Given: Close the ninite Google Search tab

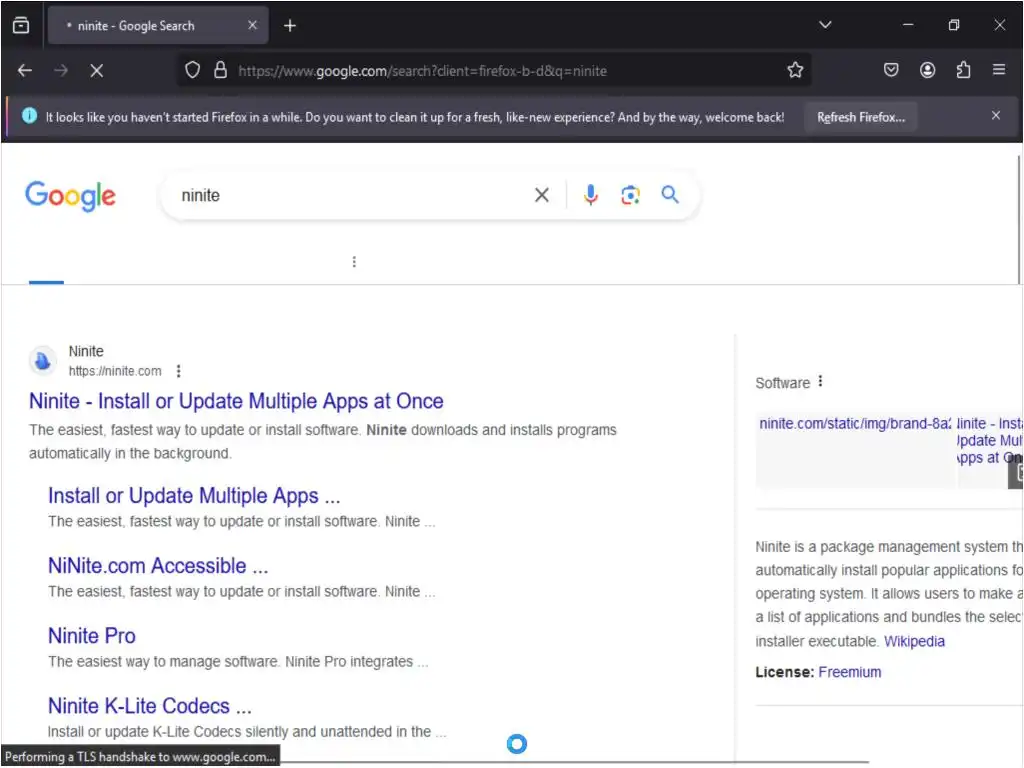Looking at the screenshot, I should (x=252, y=25).
